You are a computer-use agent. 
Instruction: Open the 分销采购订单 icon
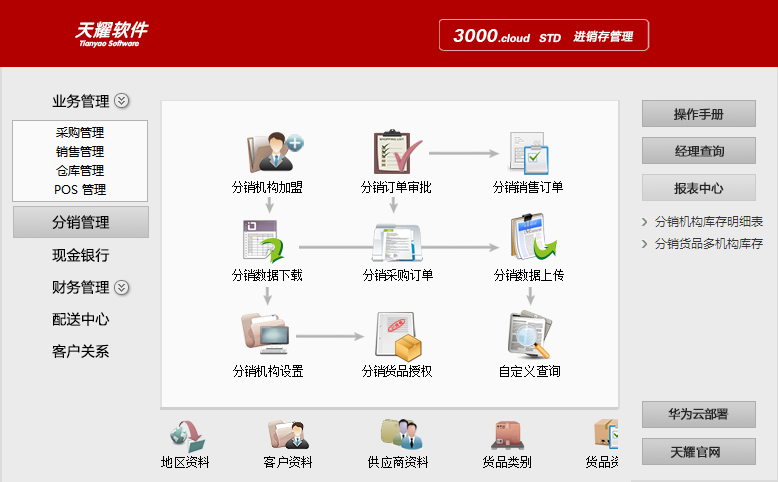(x=397, y=242)
